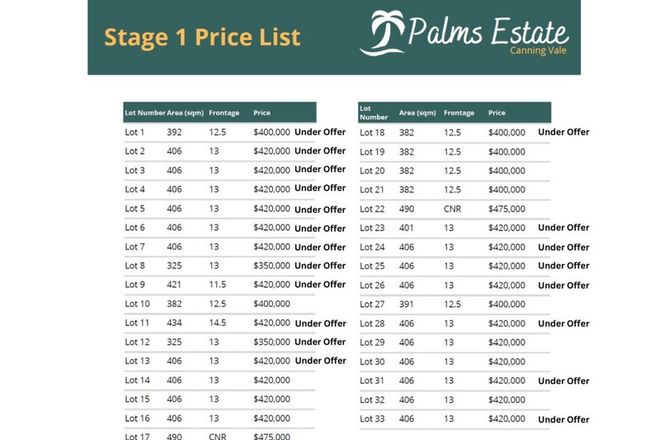This screenshot has height=440, width=660.
Task: Click the Under Offer label for Lot 33
Action: [x=563, y=419]
